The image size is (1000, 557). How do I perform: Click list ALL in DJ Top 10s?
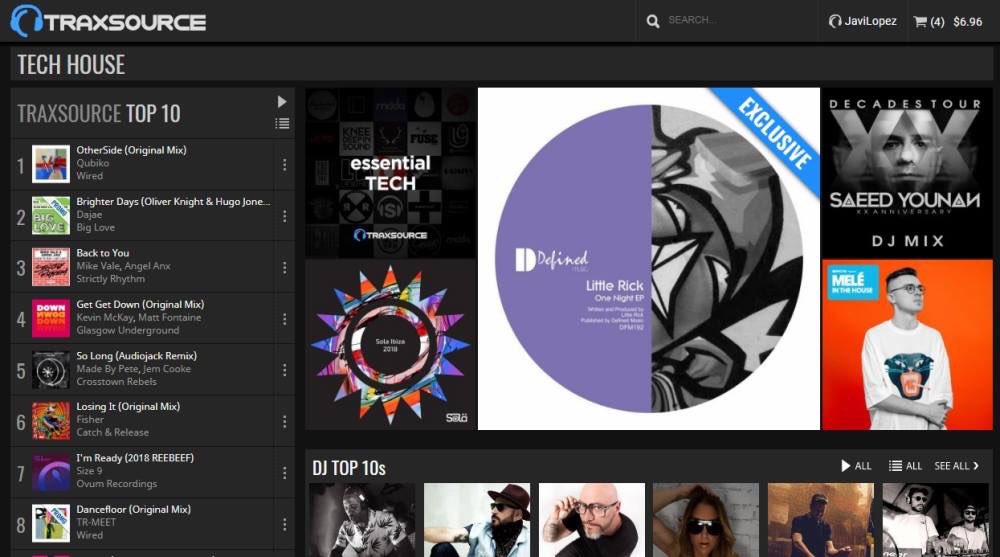coord(905,466)
